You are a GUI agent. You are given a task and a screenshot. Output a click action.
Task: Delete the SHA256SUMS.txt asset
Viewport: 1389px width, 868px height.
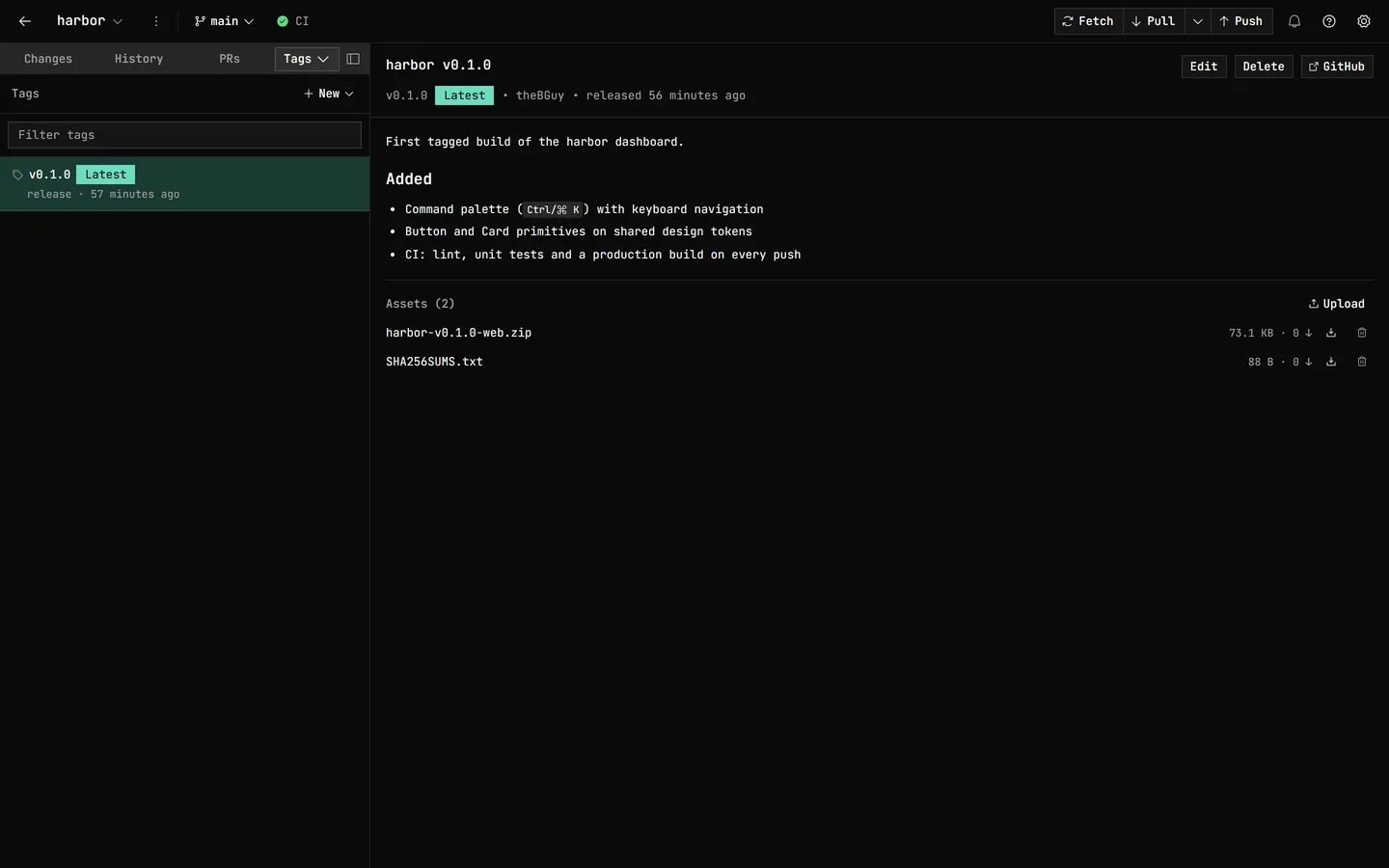point(1362,362)
